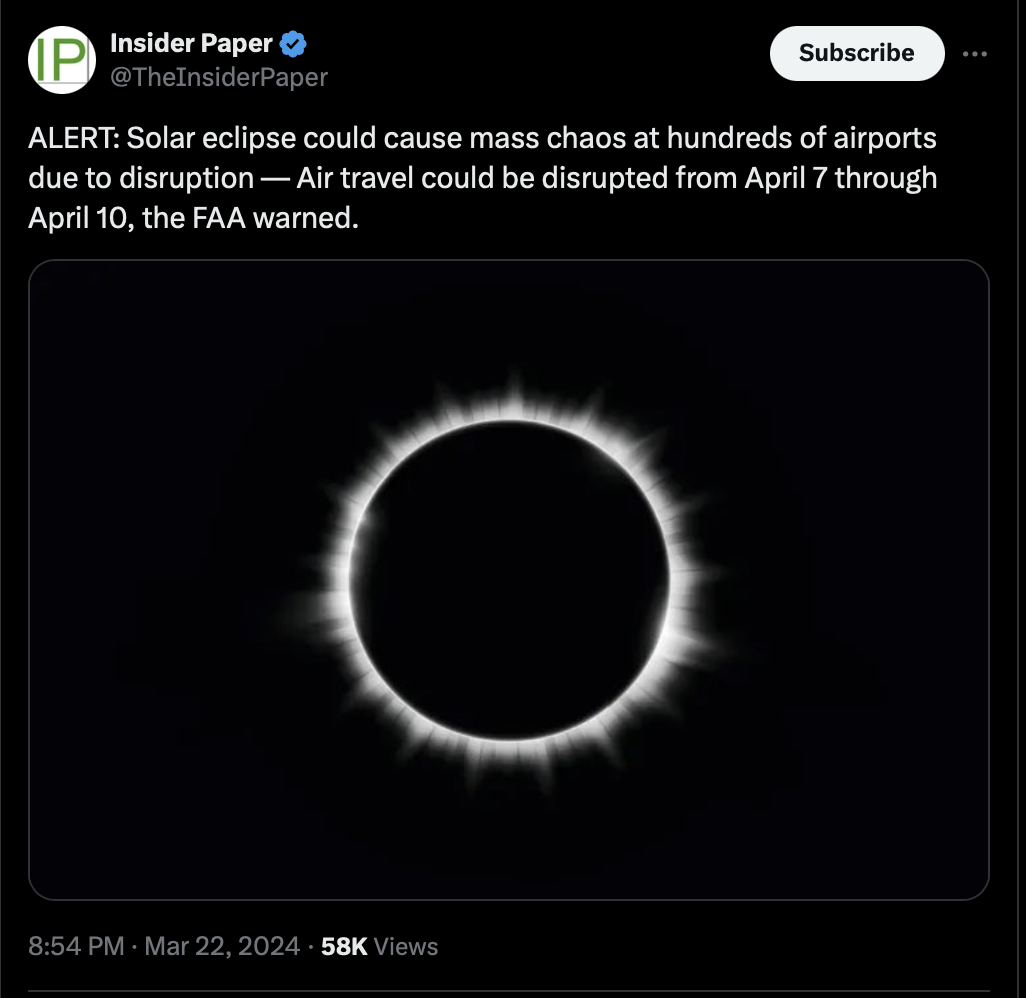Click the "Views" label beside 58K
This screenshot has height=998, width=1026.
pyautogui.click(x=406, y=946)
